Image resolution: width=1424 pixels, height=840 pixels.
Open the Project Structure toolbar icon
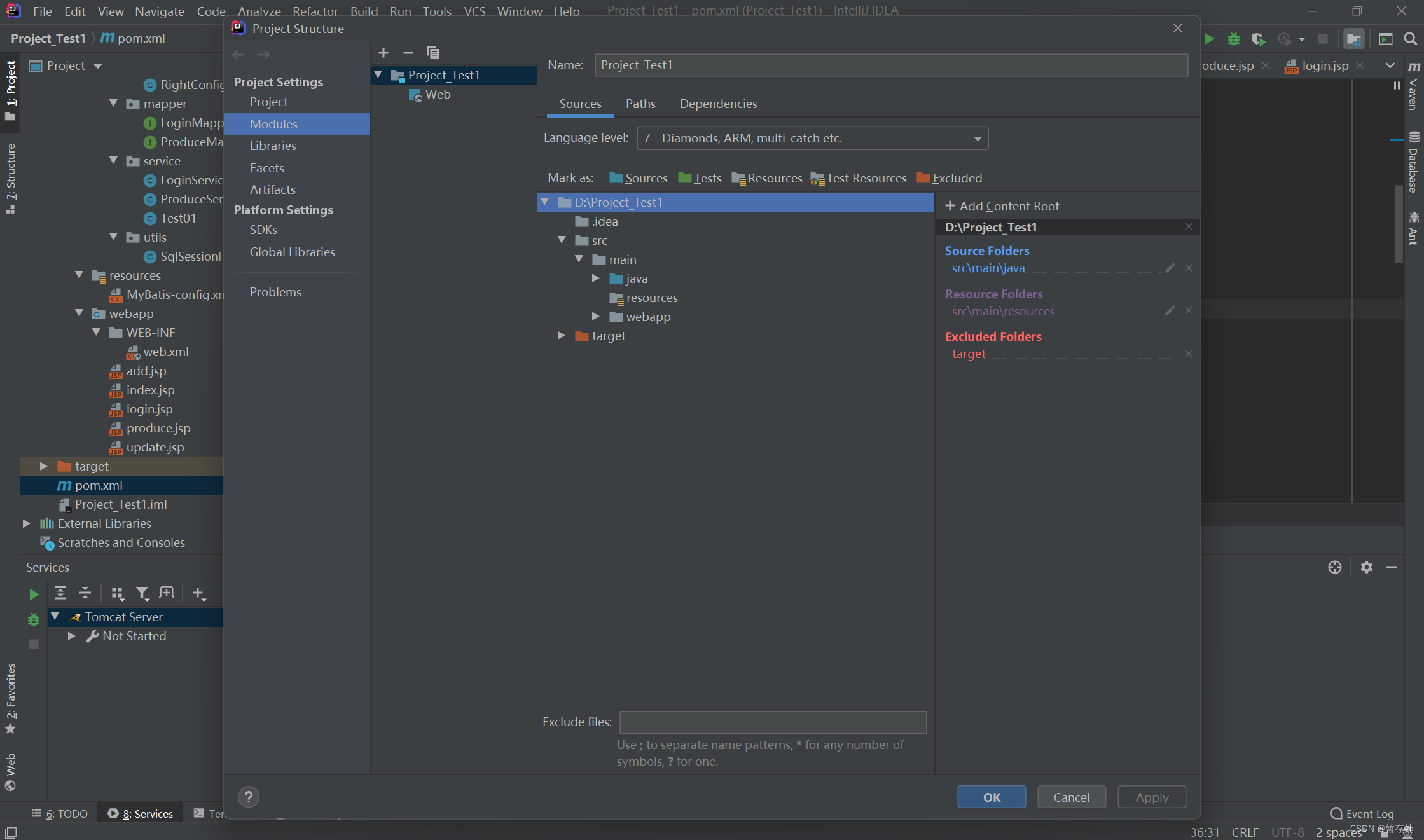coord(1354,39)
